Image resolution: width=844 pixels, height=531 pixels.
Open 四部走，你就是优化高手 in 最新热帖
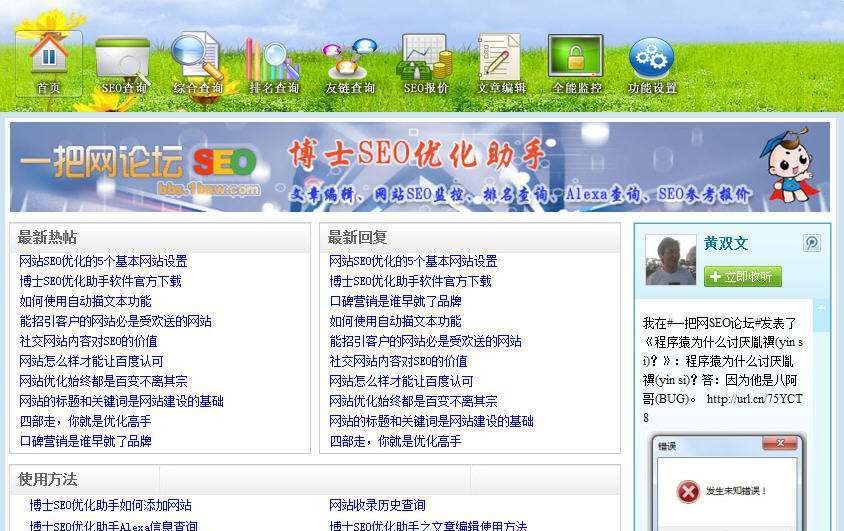click(85, 421)
